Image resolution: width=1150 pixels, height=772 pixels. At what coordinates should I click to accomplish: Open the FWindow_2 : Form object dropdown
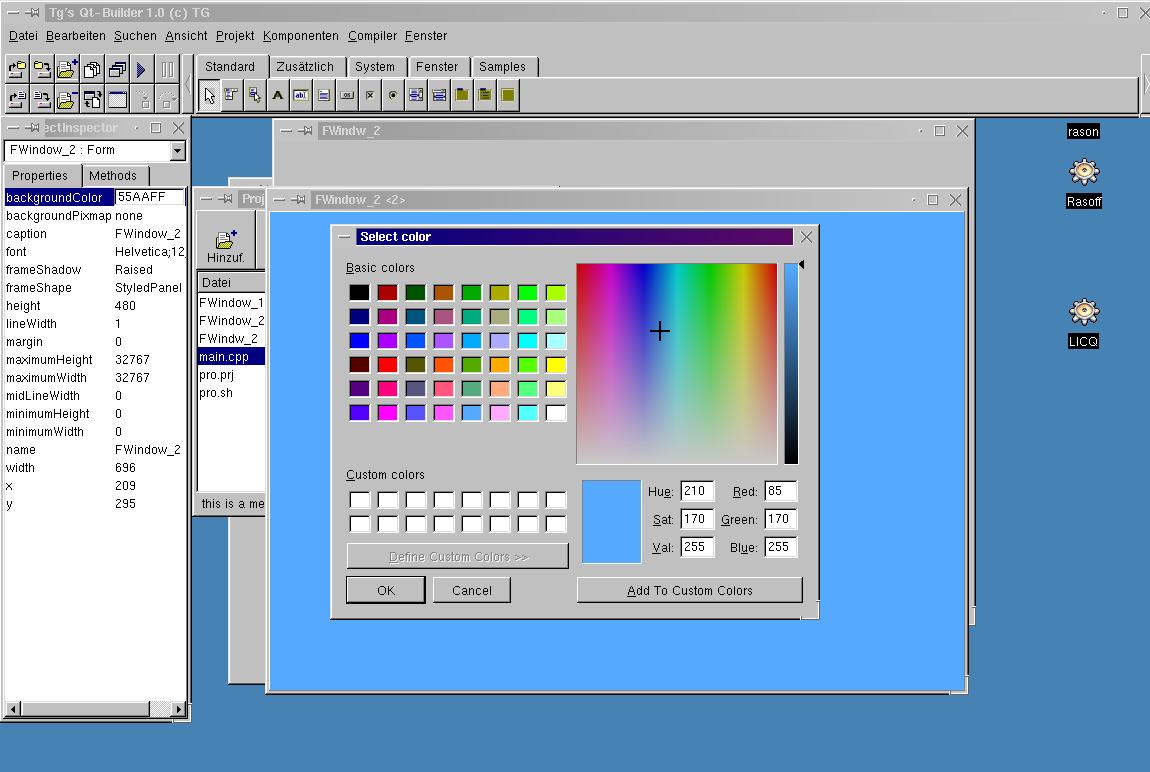click(x=177, y=151)
